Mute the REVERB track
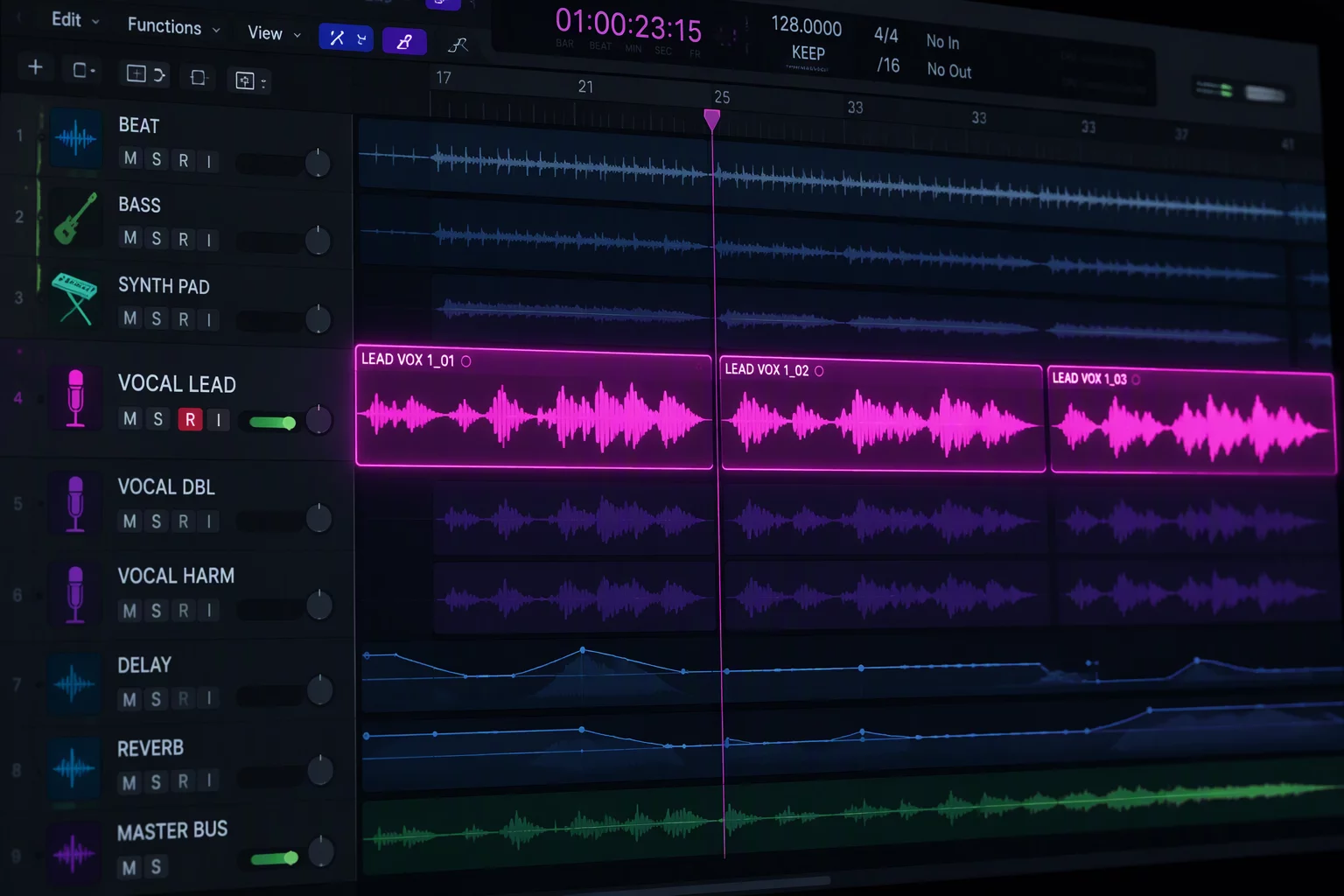The width and height of the screenshot is (1344, 896). coord(129,783)
